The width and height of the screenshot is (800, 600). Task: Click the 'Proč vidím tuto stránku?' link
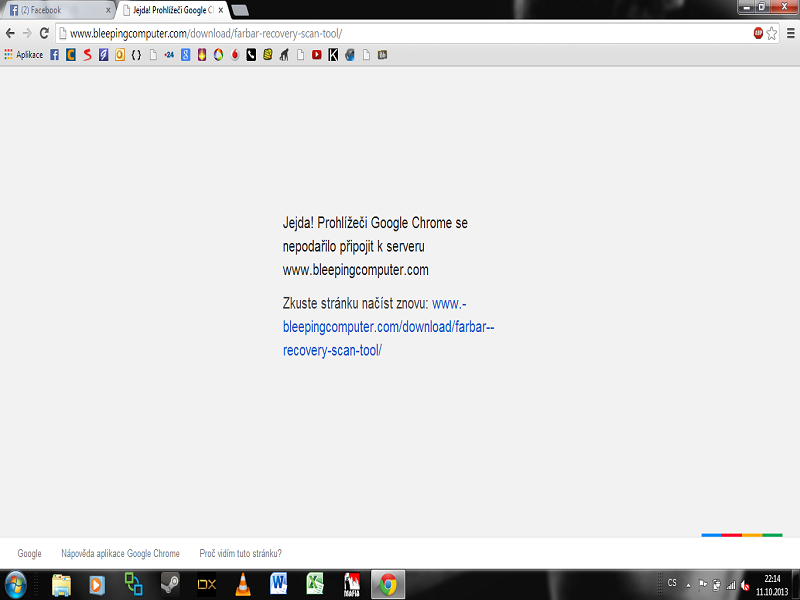[240, 553]
